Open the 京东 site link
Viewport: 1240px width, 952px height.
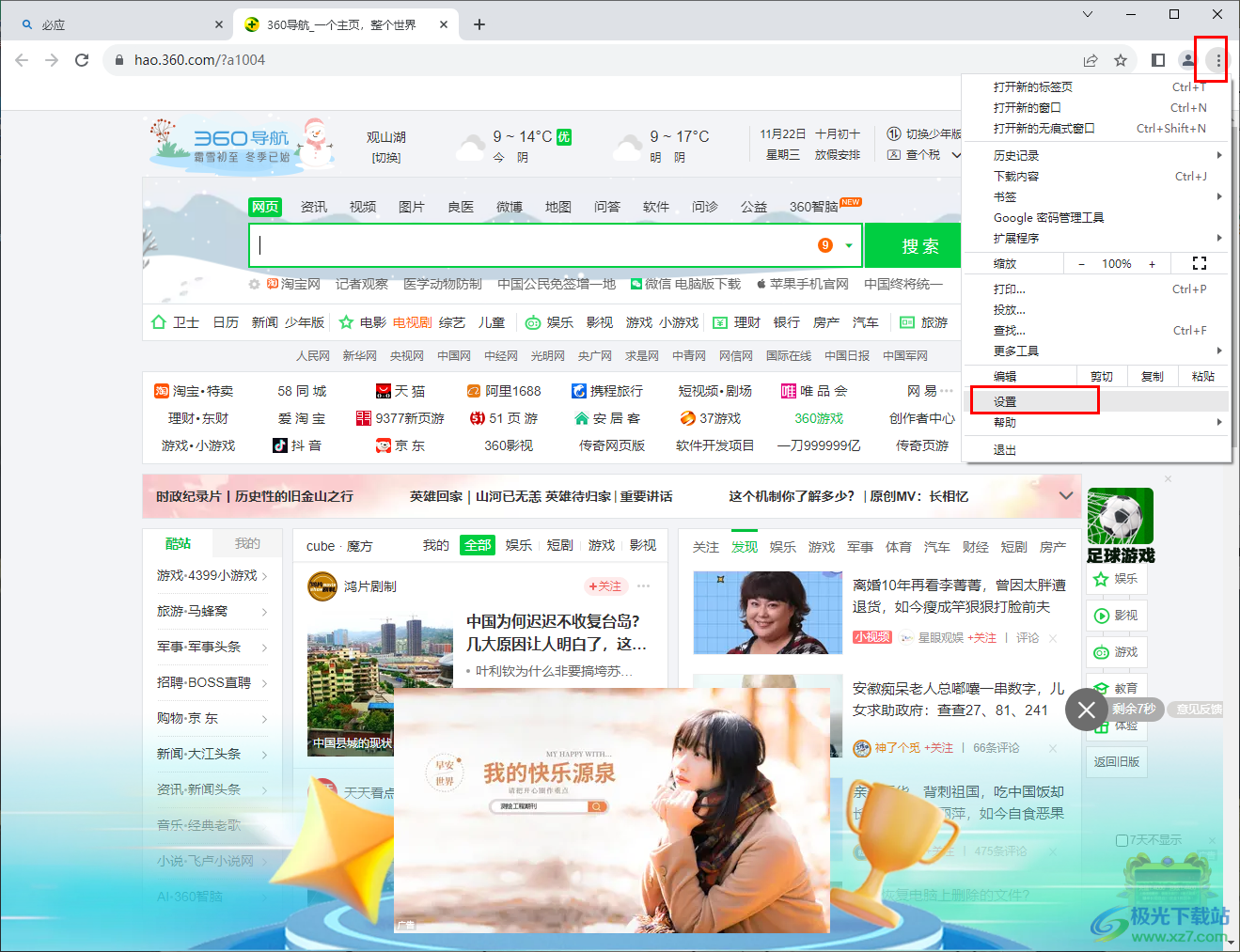(400, 445)
